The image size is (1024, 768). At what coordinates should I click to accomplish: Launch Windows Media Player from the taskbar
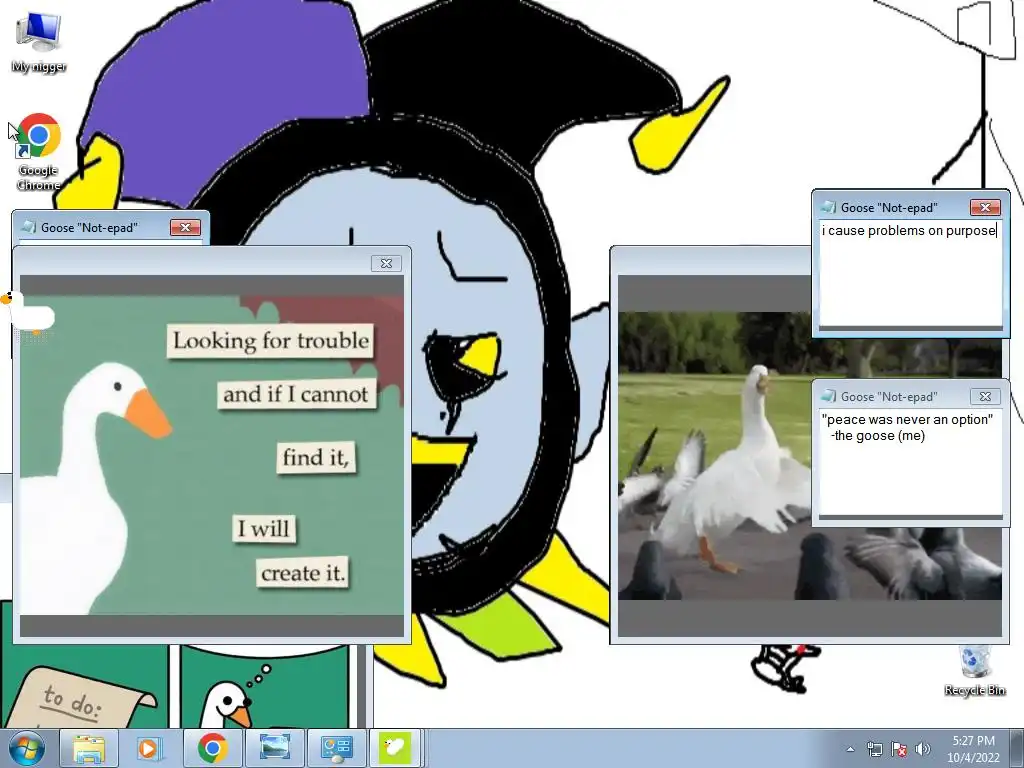[149, 748]
